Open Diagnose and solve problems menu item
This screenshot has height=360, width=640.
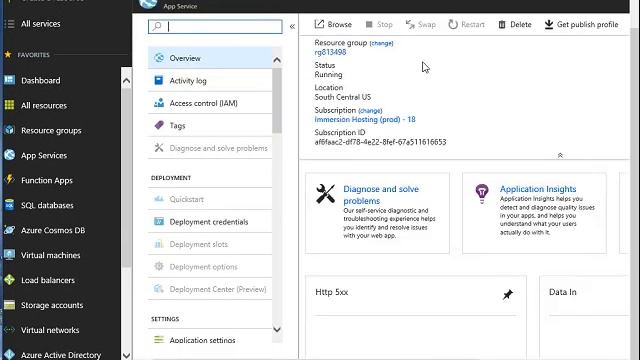coord(210,148)
